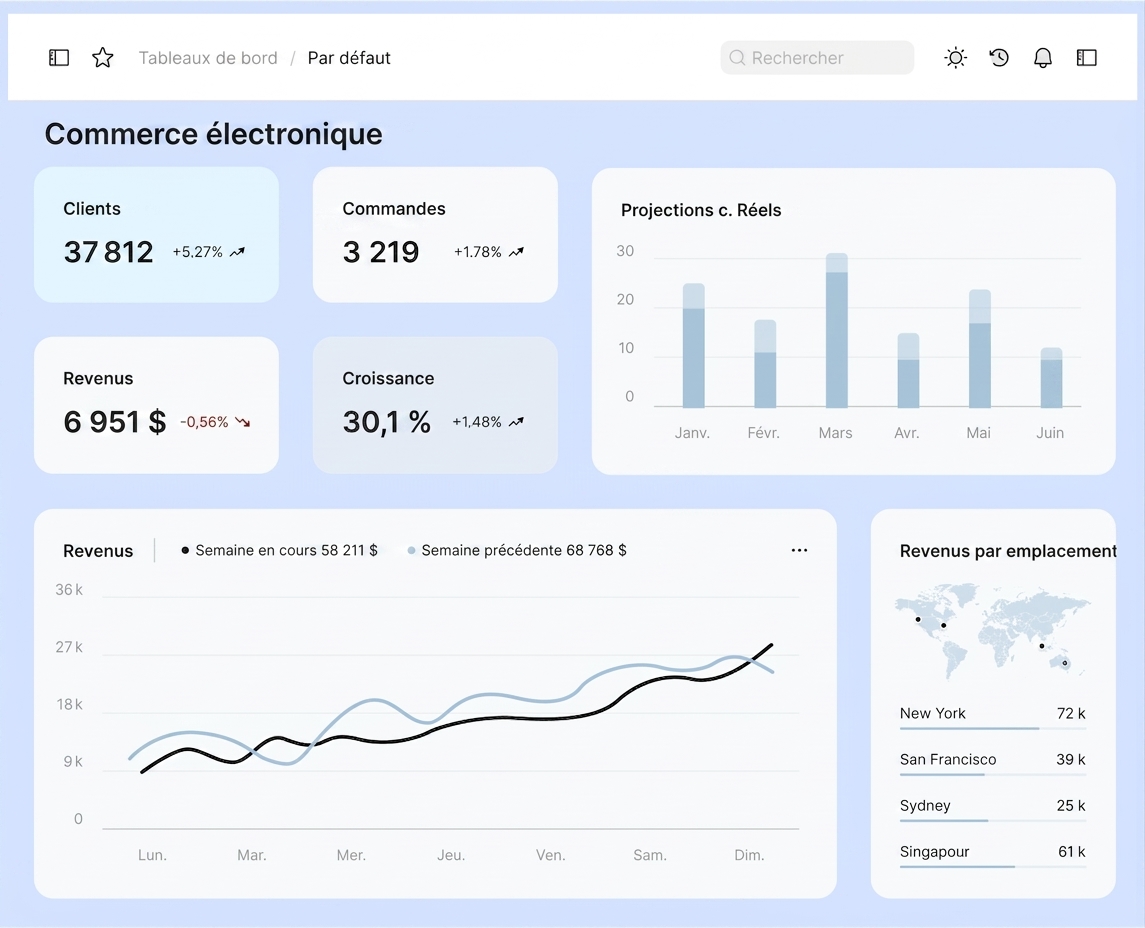Click the 3 219 commandes value
This screenshot has height=928, width=1145.
380,252
